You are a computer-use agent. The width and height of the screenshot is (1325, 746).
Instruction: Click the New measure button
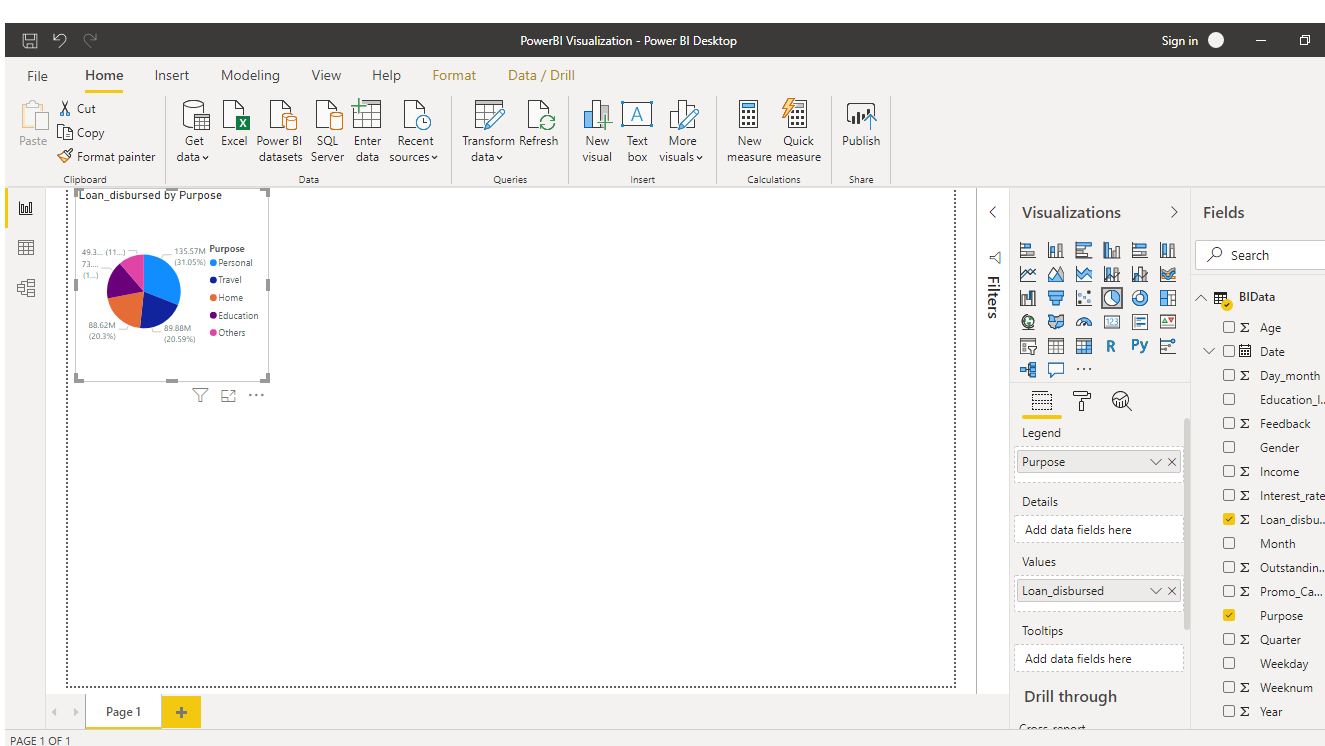point(749,130)
